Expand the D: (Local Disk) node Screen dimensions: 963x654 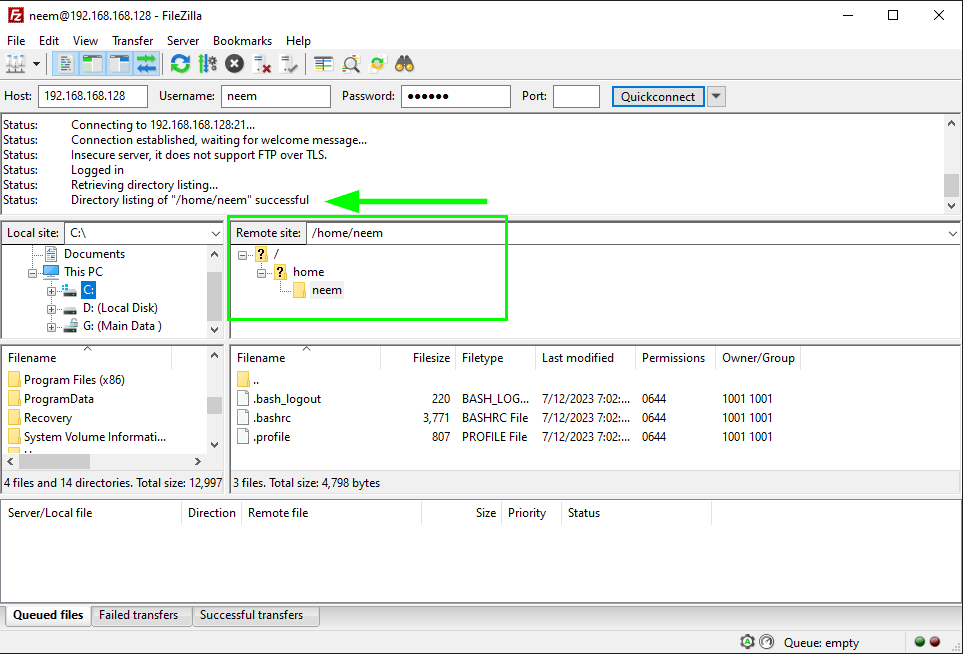coord(52,309)
